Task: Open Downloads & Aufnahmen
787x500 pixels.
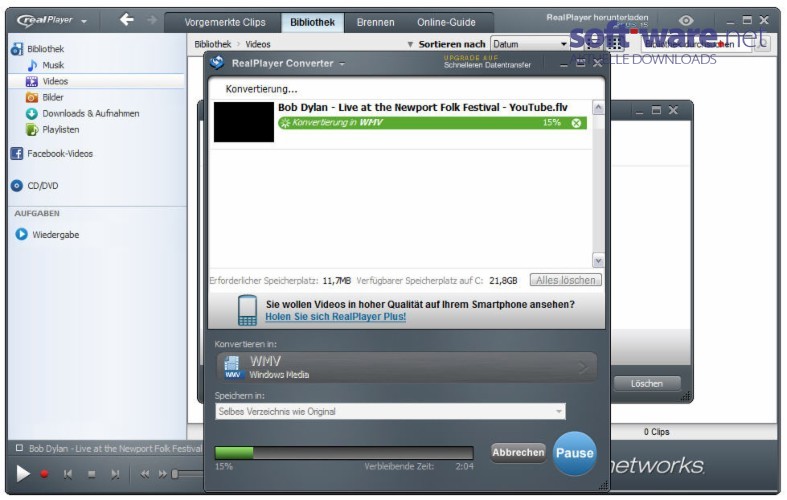Action: (x=91, y=113)
